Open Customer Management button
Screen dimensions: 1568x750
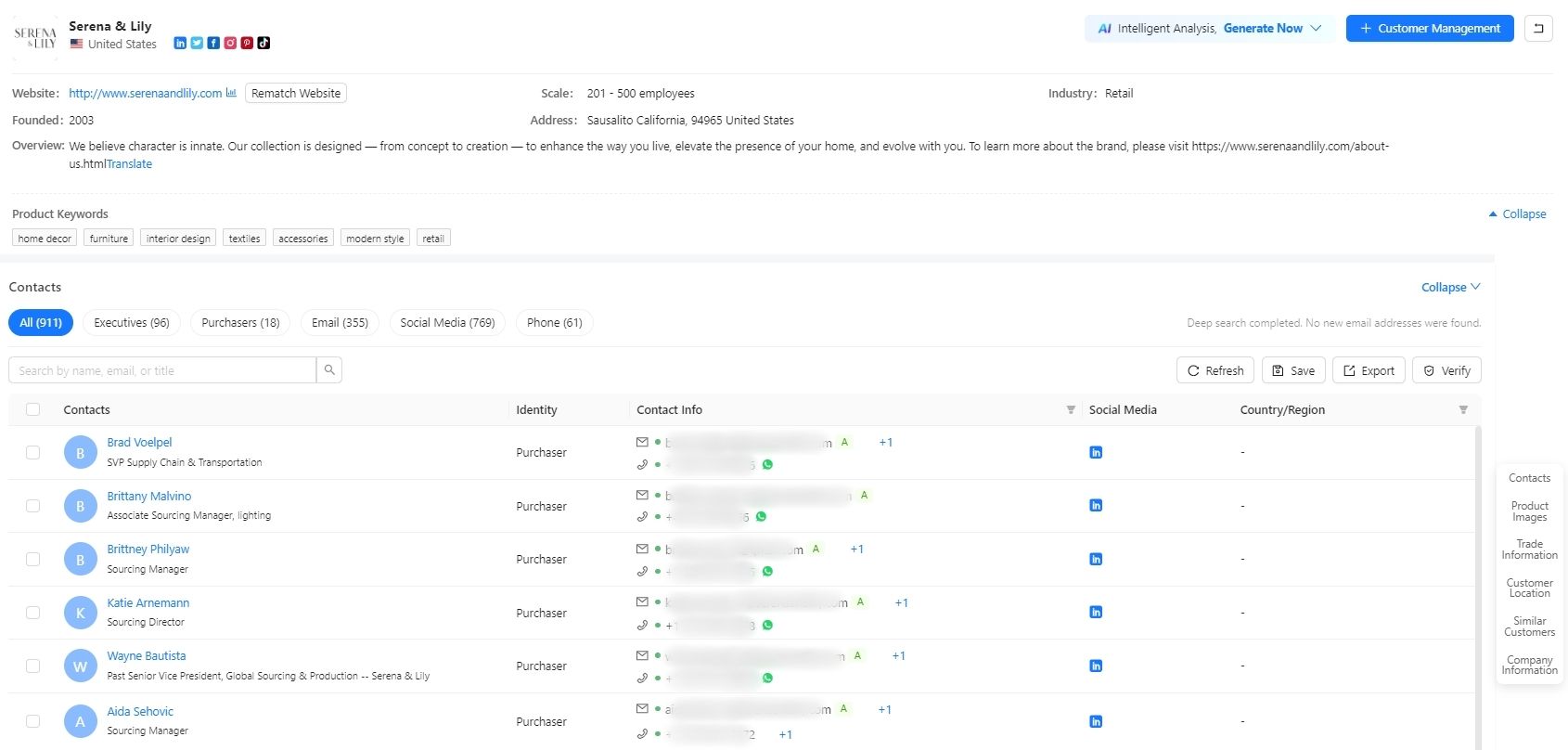pos(1430,29)
